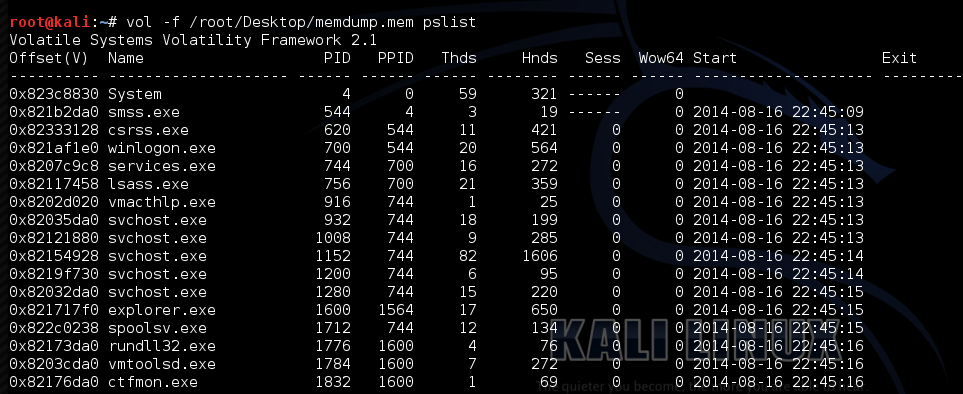The image size is (963, 394).
Task: Click offset 0x82333128 of csrss.exe
Action: pos(54,130)
